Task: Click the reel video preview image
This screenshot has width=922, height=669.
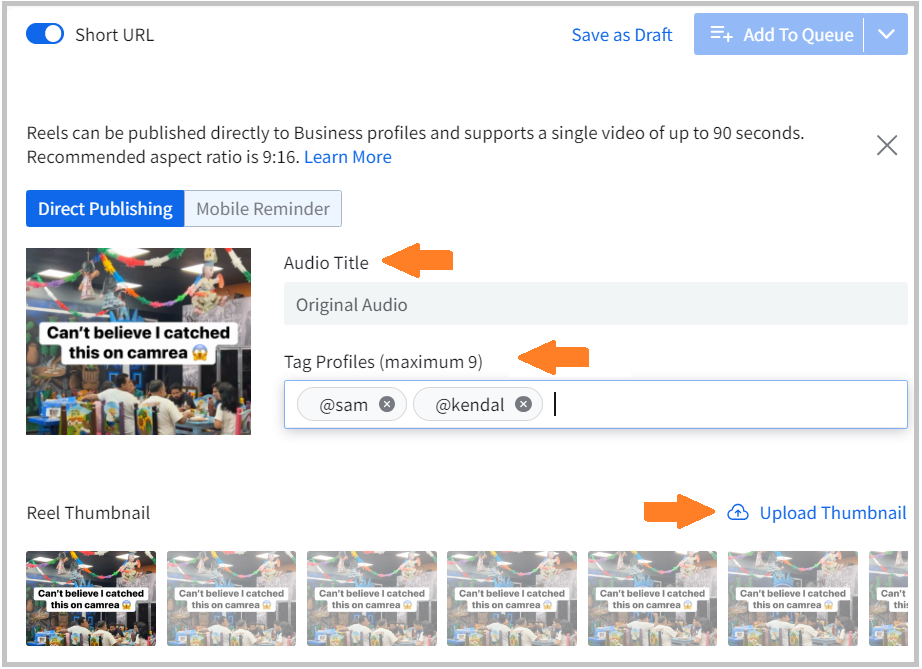Action: [x=138, y=341]
